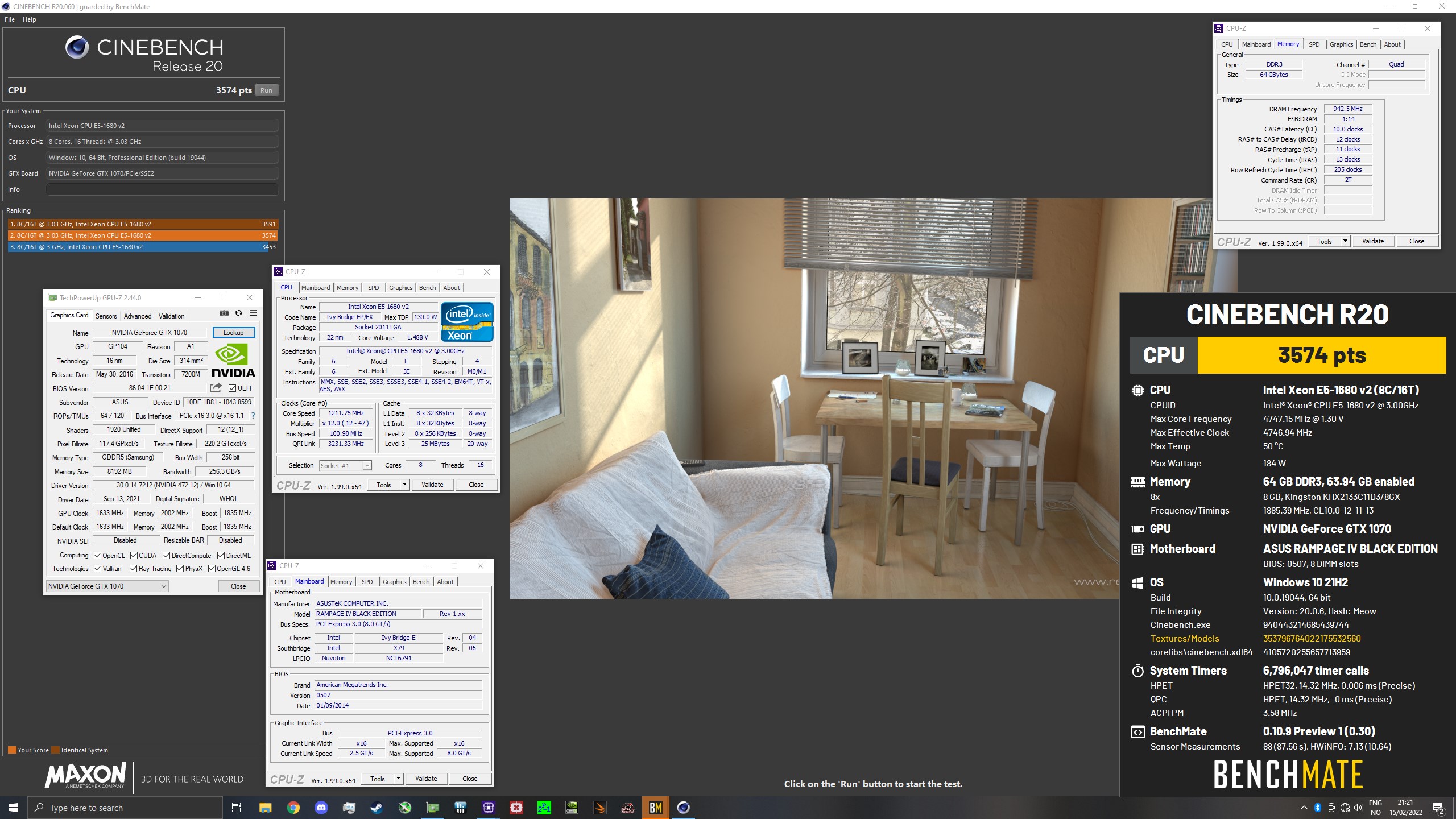Switch to Cinebench taskbar icon
Screen dimensions: 1456x819
(x=684, y=808)
